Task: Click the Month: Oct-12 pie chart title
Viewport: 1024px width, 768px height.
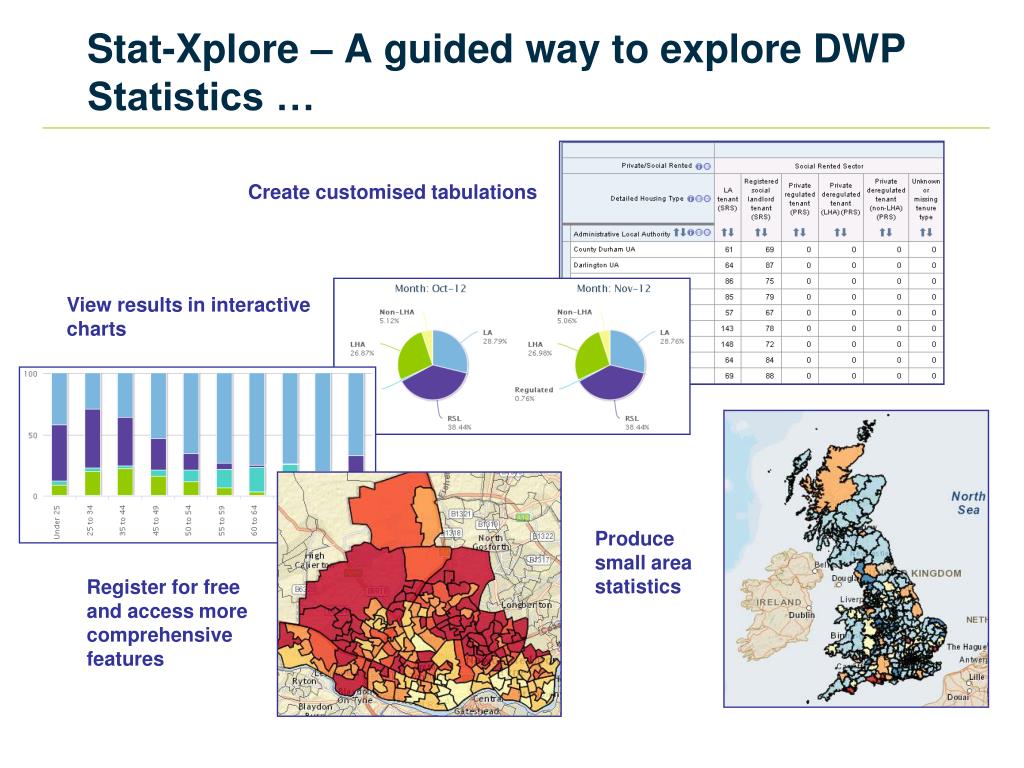Action: (430, 289)
